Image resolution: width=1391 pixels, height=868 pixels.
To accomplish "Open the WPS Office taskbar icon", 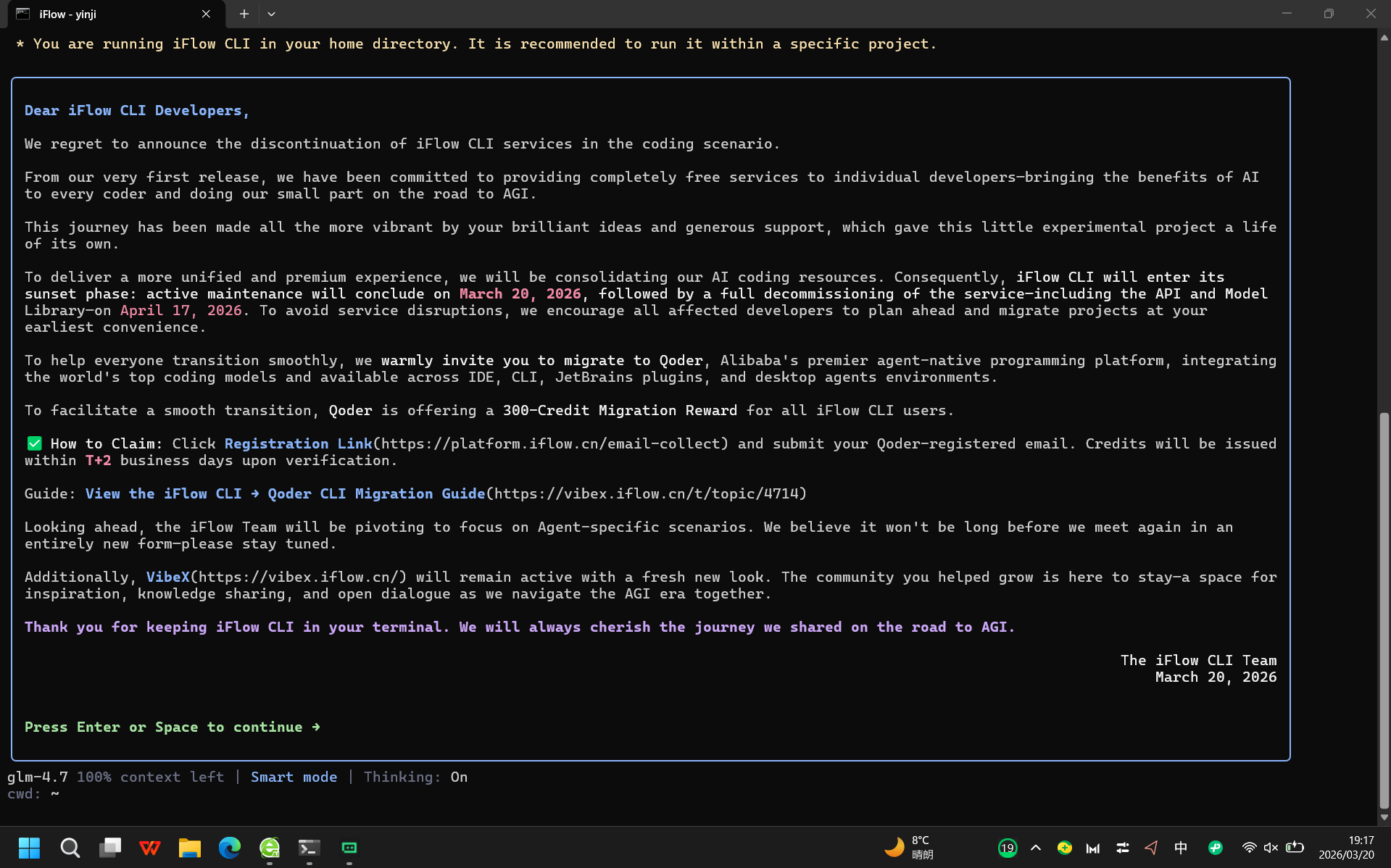I will [x=150, y=848].
